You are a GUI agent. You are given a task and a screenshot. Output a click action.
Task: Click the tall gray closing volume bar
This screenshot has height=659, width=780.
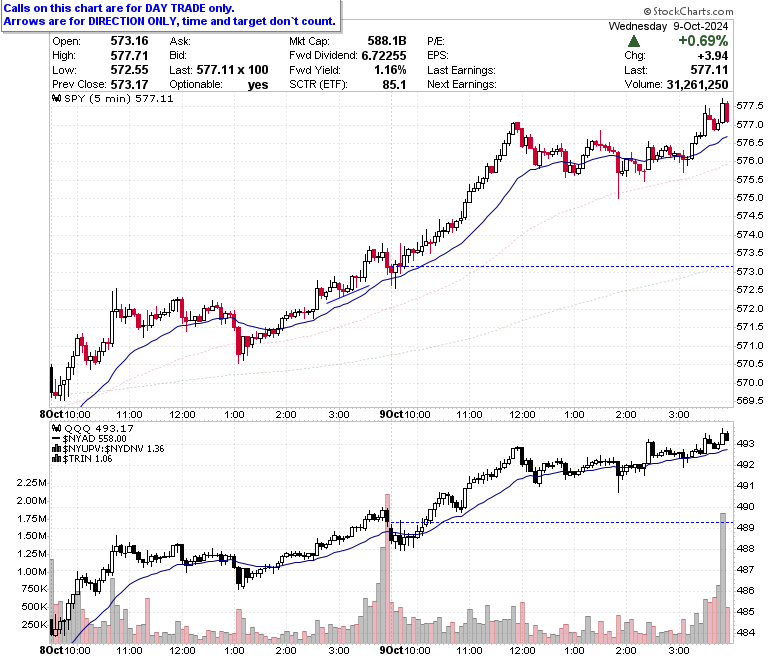pyautogui.click(x=723, y=578)
